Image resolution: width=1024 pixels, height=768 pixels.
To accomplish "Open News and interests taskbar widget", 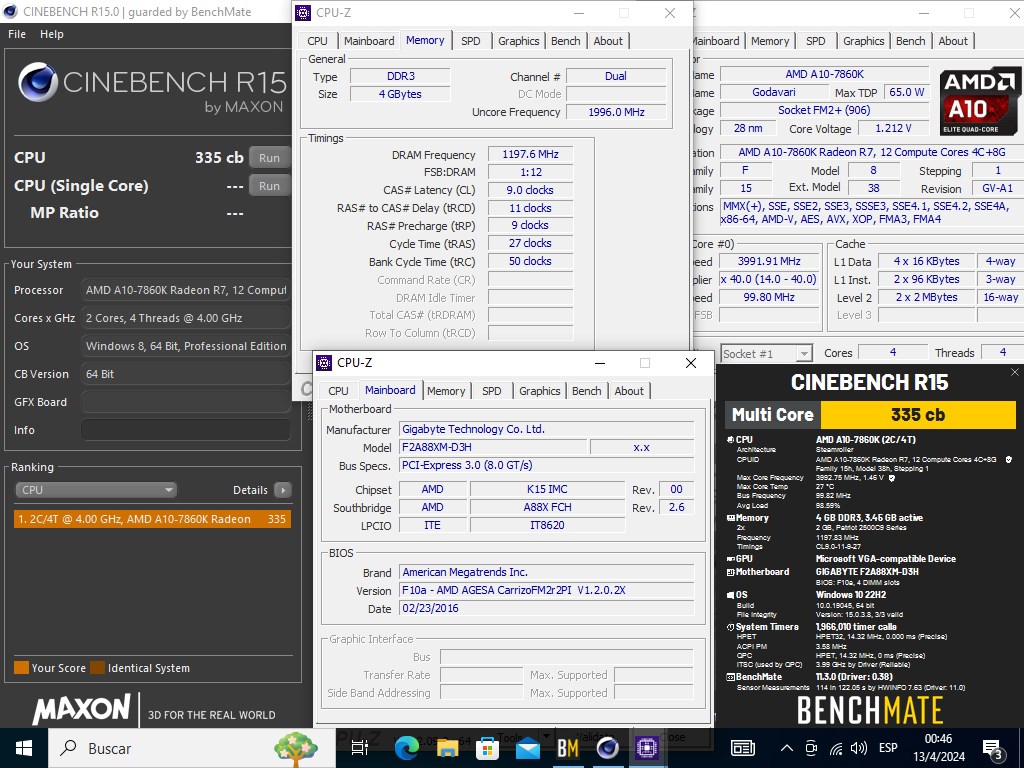I will click(743, 748).
